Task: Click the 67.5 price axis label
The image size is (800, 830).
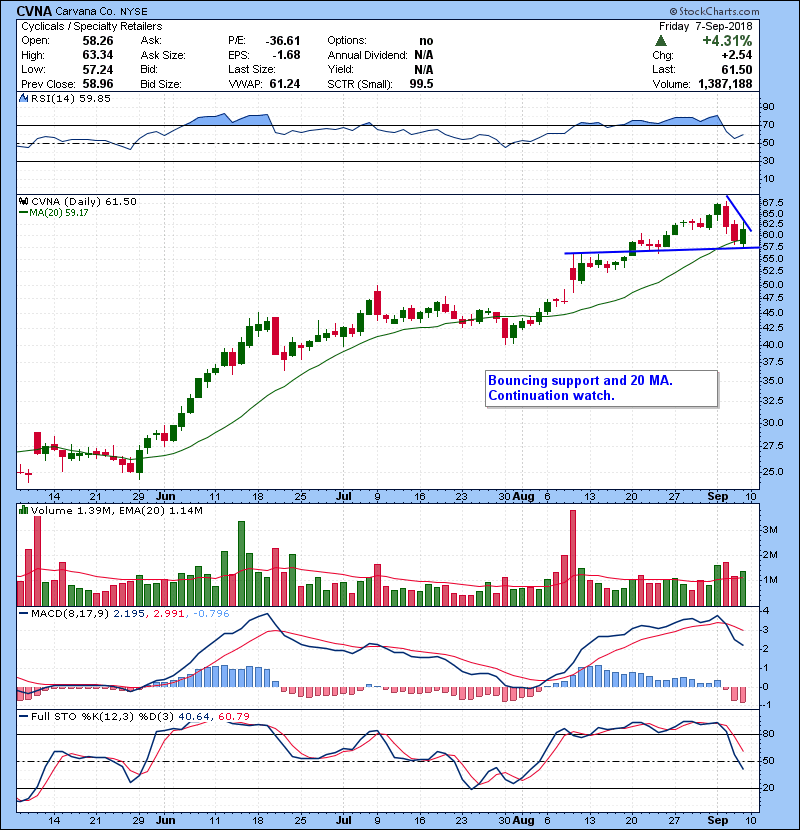Action: tap(772, 203)
